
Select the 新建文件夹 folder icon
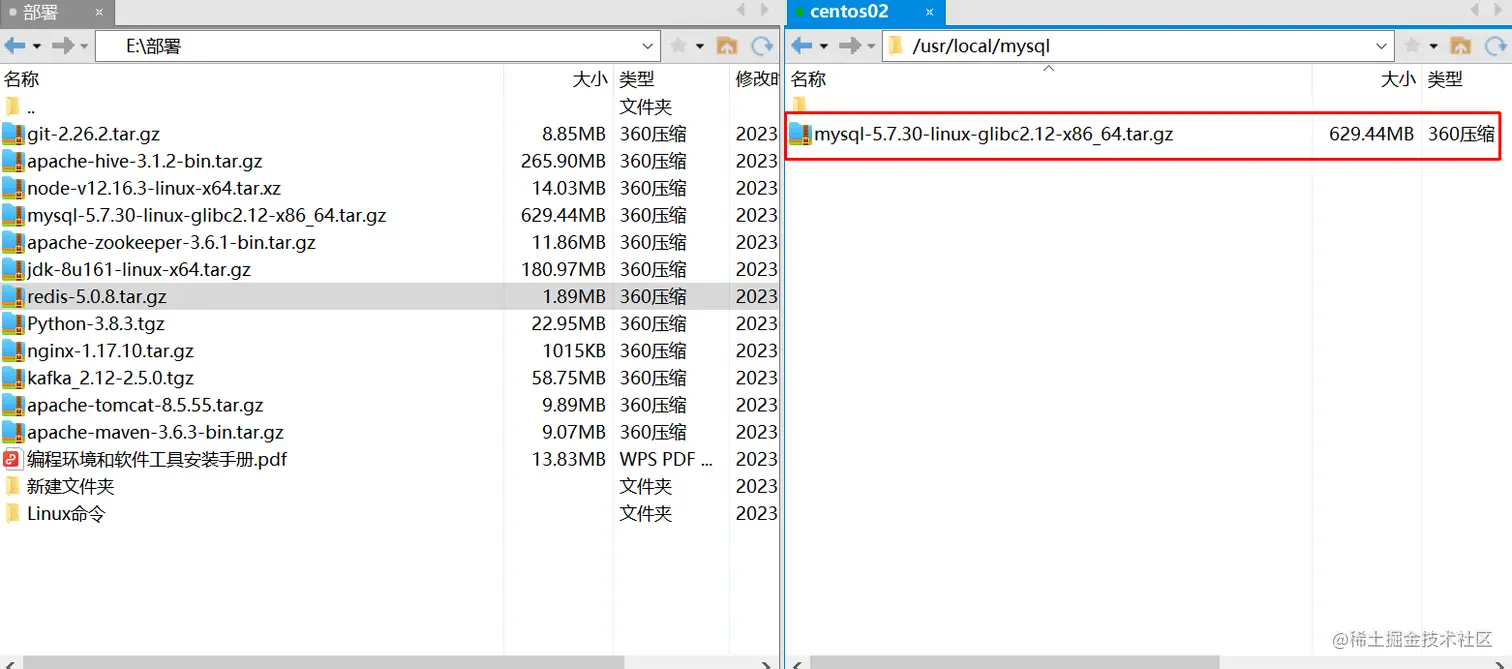(13, 486)
